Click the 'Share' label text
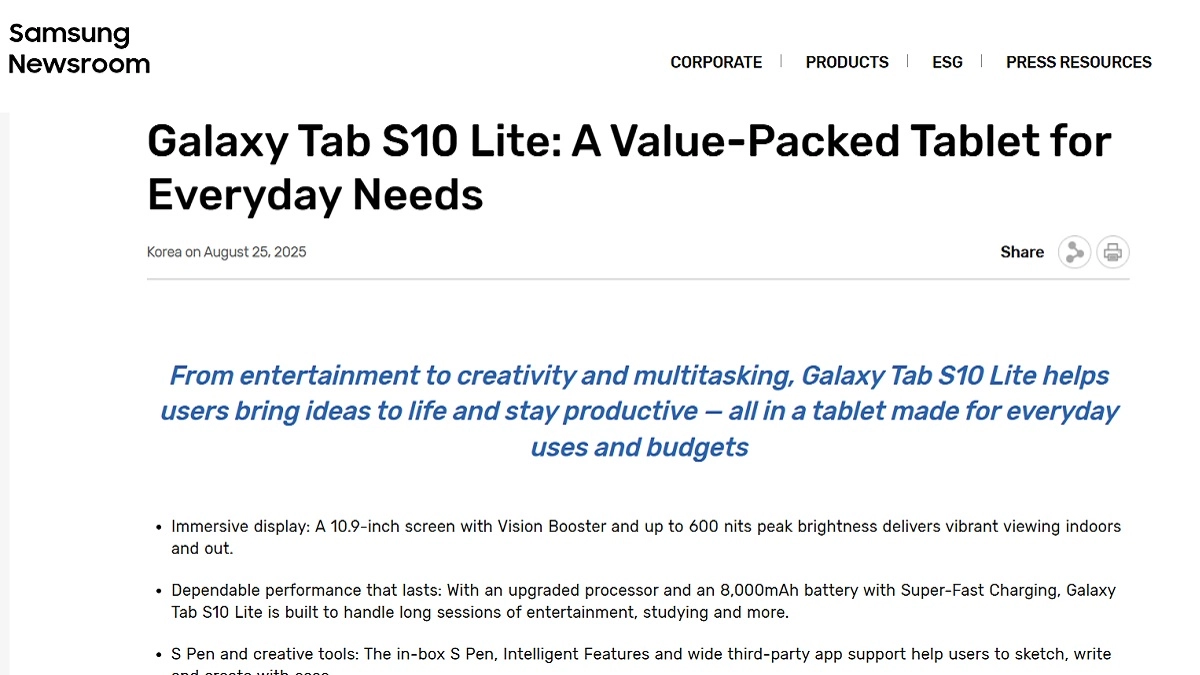The height and width of the screenshot is (675, 1200). click(x=1021, y=252)
